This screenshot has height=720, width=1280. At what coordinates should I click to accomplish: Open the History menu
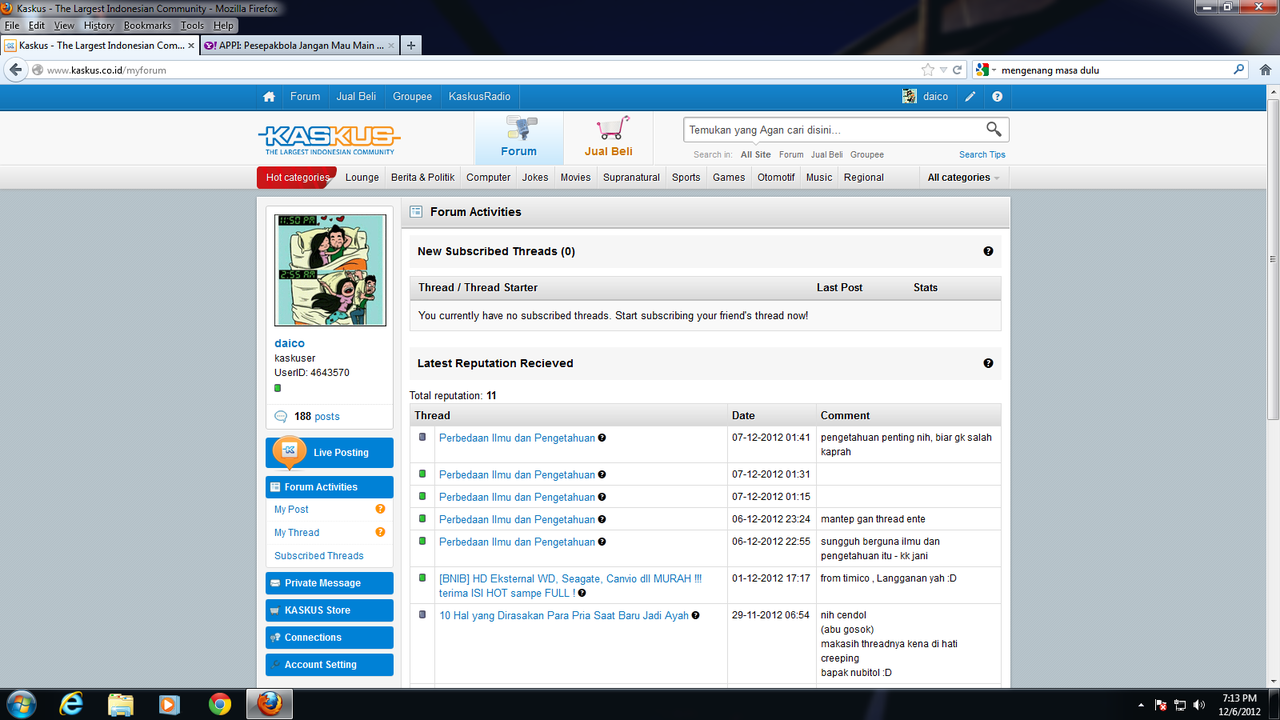[98, 25]
